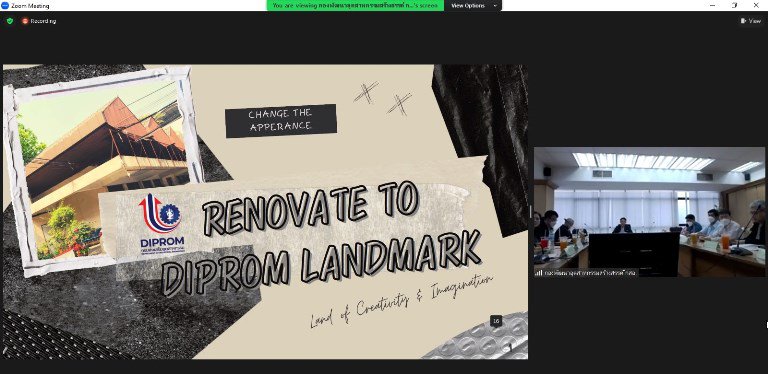Click the green encryption shield icon
This screenshot has width=768, height=374.
10,21
